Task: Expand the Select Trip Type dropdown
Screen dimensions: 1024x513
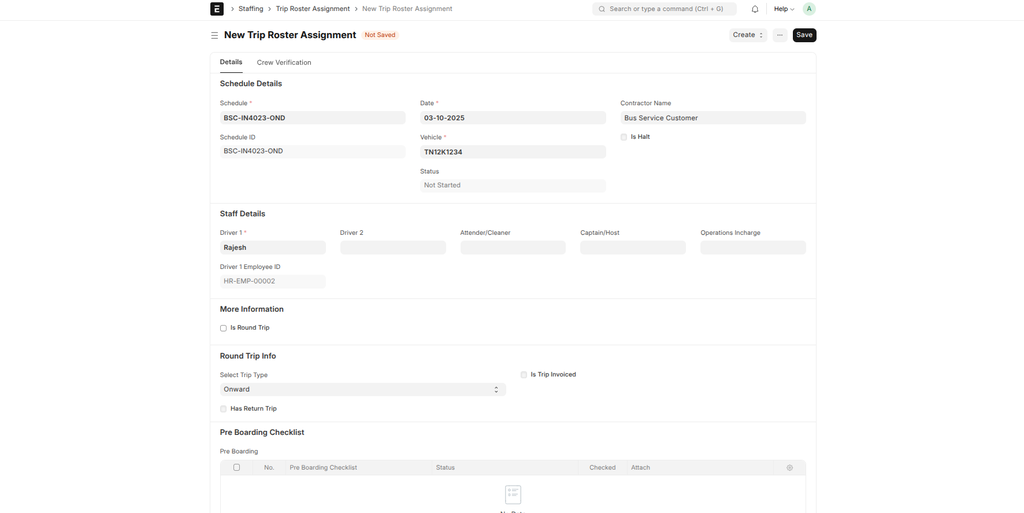Action: click(362, 390)
